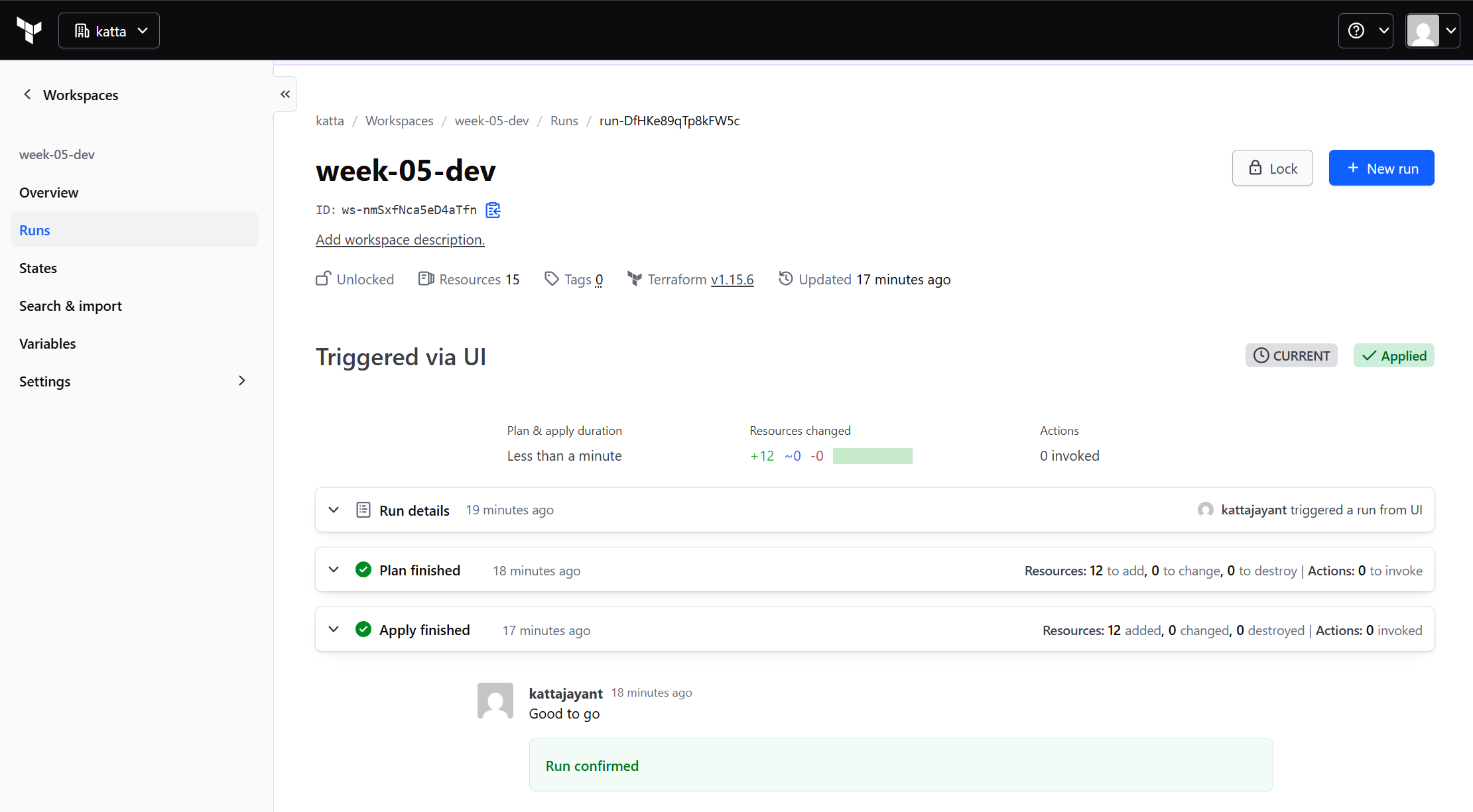Click Workspaces in the breadcrumb

click(399, 121)
